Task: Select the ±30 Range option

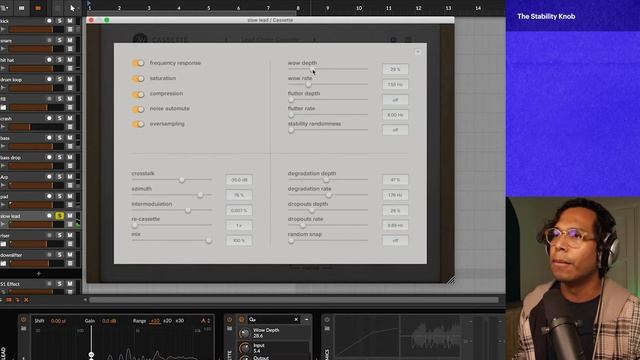Action: point(180,321)
